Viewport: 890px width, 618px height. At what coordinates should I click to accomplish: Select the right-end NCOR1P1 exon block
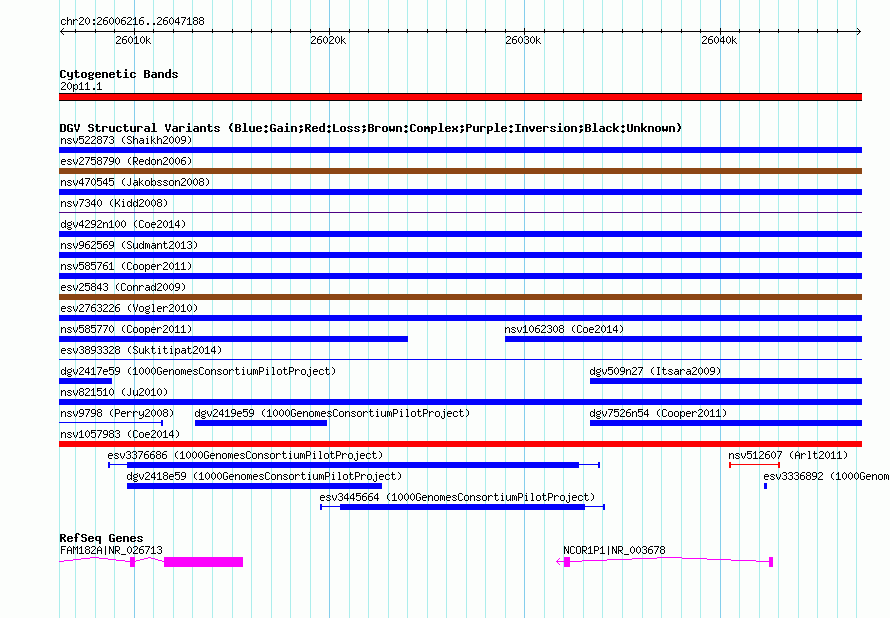coord(771,562)
